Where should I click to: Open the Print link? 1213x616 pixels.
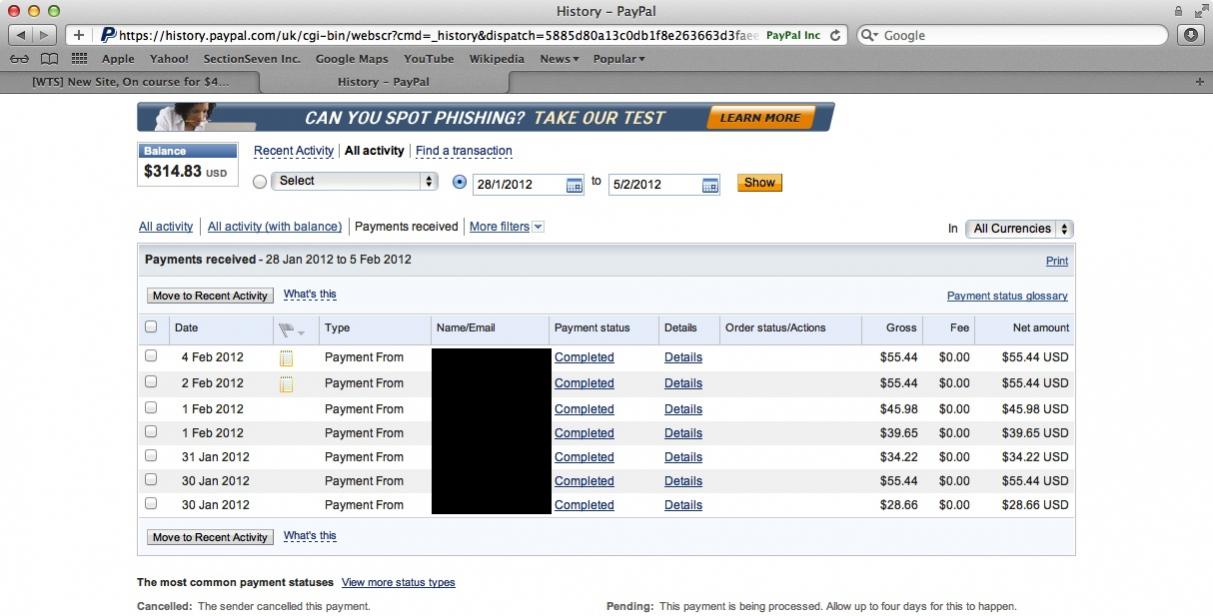[x=1057, y=261]
